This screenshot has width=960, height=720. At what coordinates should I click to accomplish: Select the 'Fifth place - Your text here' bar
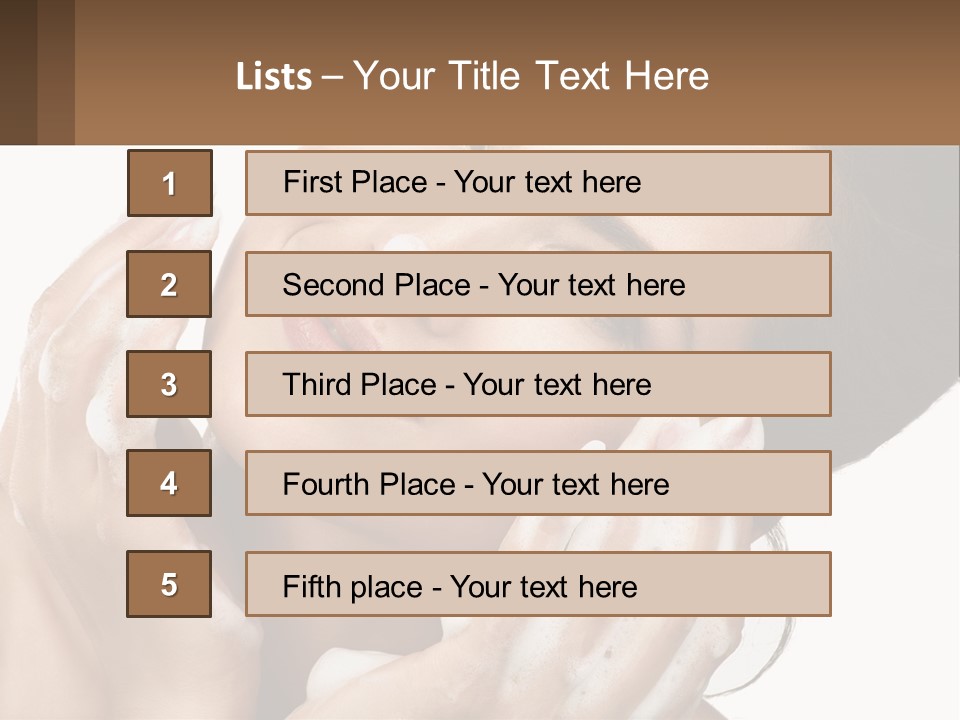pos(538,584)
